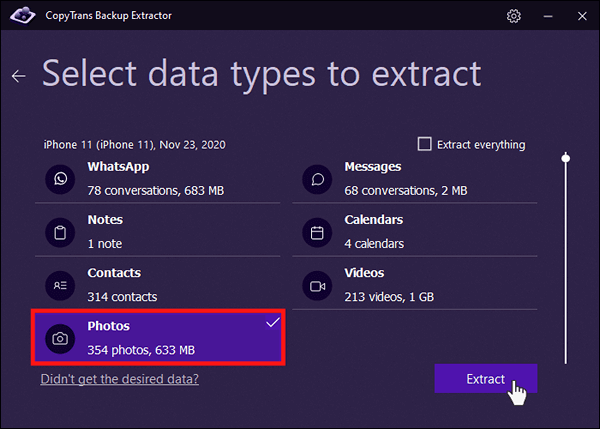Screen dimensions: 600x429
Task: Select the Messages data type title
Action: point(373,167)
